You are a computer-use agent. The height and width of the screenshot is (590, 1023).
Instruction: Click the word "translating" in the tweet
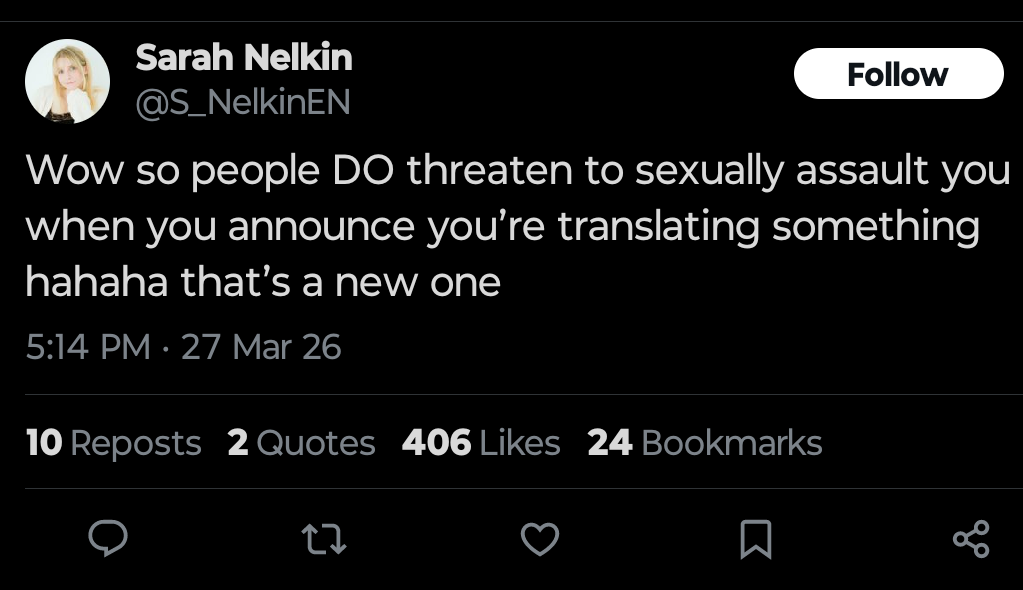pyautogui.click(x=660, y=227)
